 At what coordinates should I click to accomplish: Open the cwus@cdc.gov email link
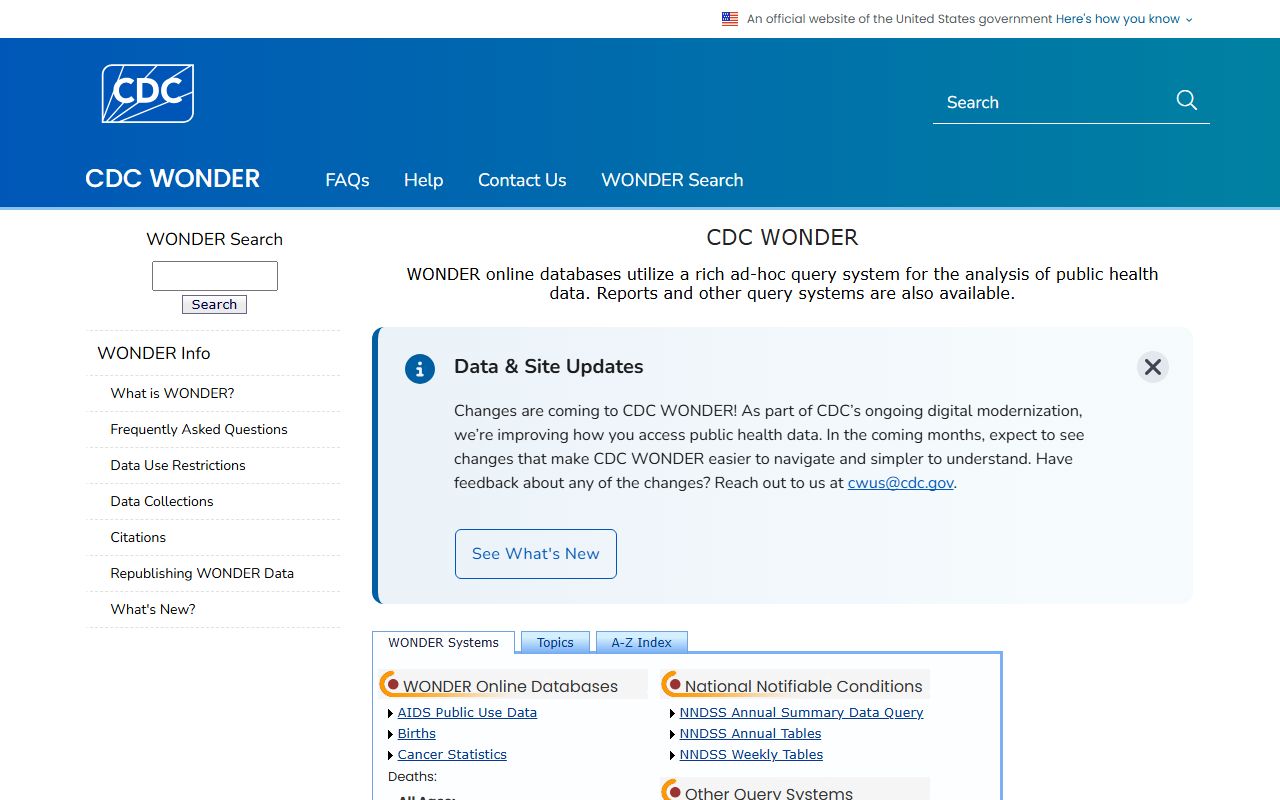point(901,483)
